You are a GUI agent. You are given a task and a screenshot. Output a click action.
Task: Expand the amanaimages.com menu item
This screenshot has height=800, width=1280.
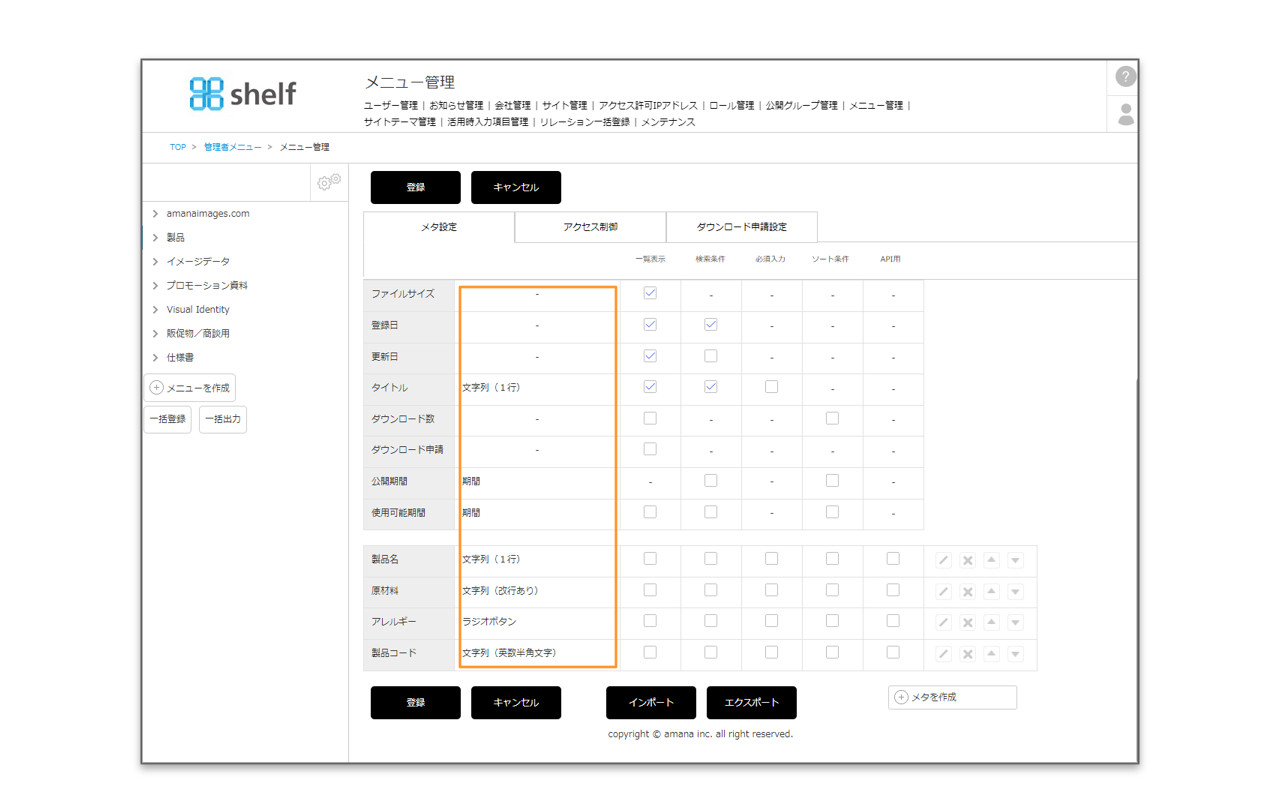tap(156, 213)
